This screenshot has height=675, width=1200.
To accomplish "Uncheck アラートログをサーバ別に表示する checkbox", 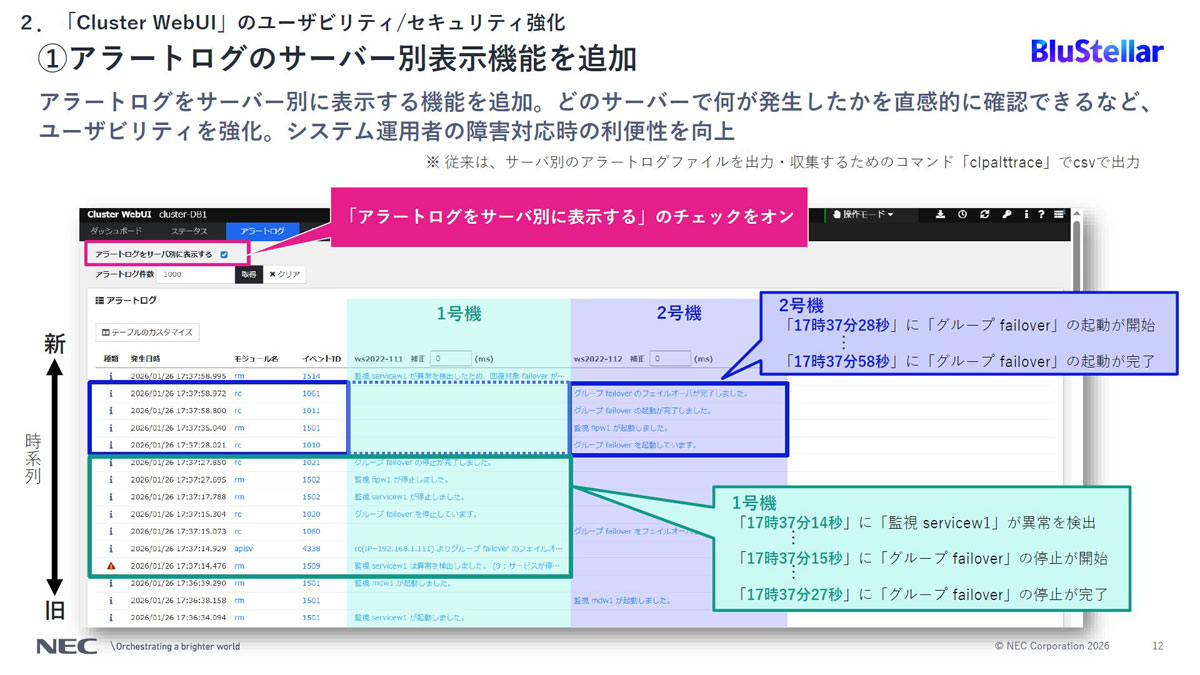I will click(224, 255).
